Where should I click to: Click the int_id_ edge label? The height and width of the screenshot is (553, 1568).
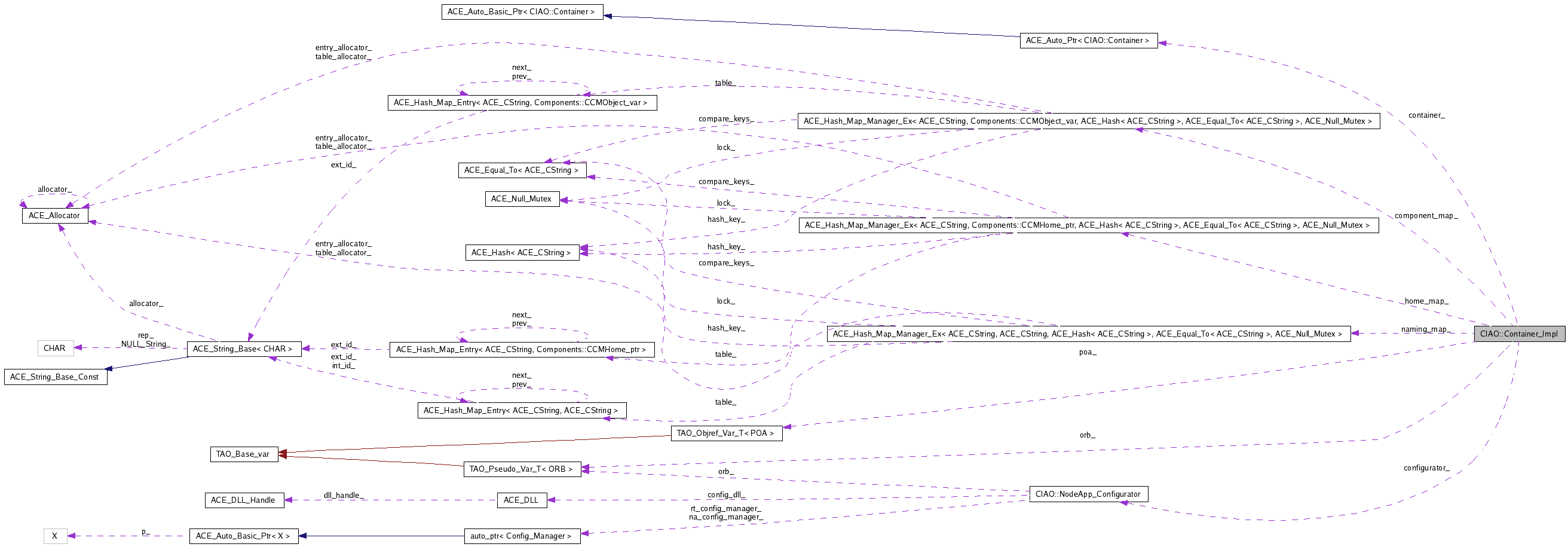(x=344, y=366)
